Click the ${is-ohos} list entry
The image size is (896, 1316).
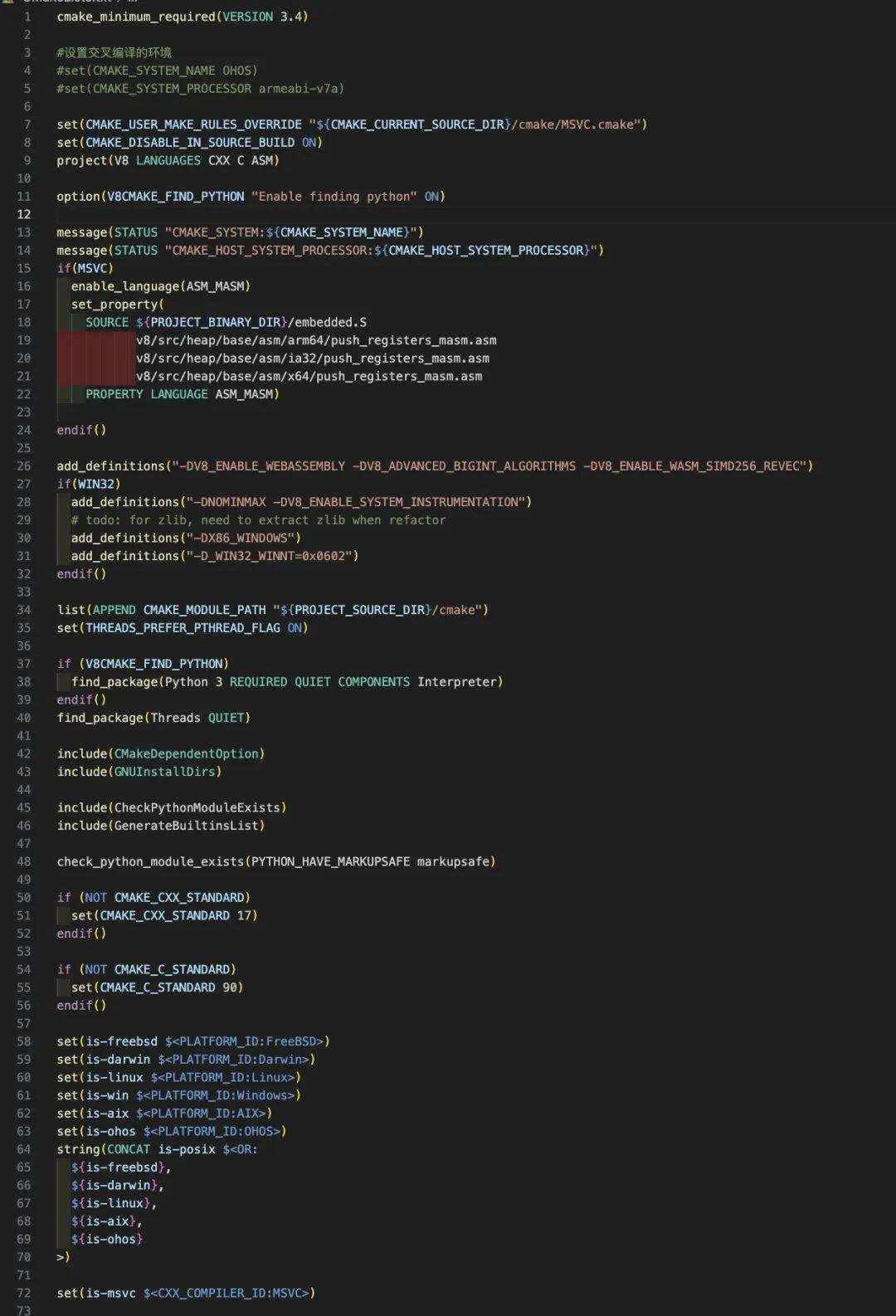tap(106, 1239)
